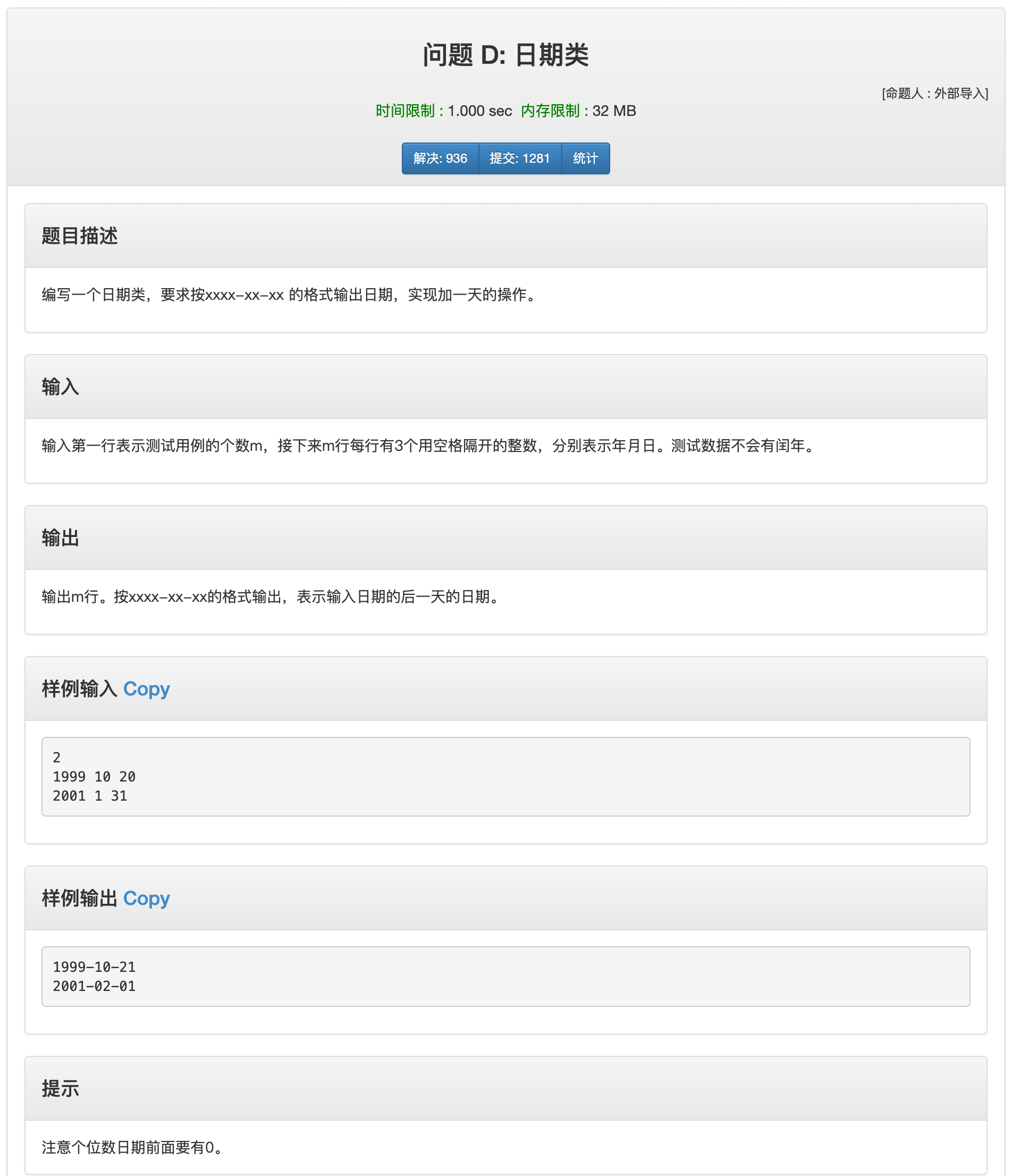Open the 提交: 1281 submissions button
The height and width of the screenshot is (1176, 1012).
coord(520,158)
